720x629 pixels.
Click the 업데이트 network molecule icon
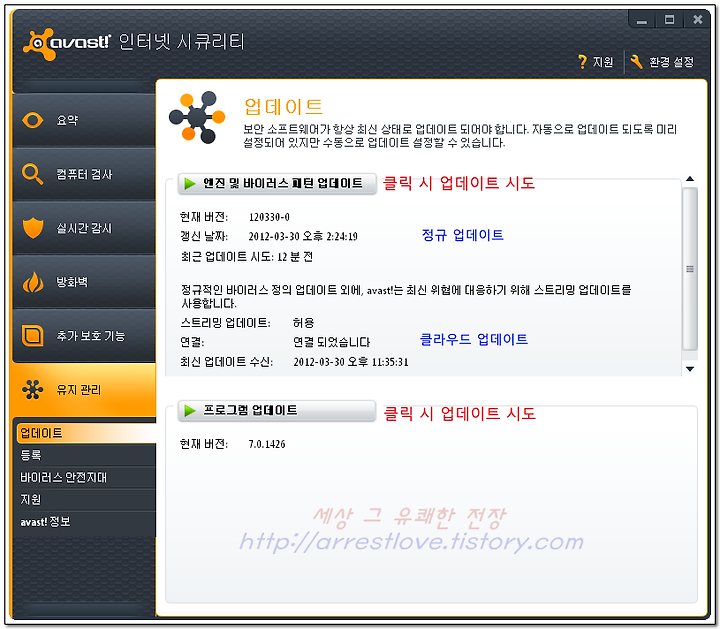tap(197, 118)
